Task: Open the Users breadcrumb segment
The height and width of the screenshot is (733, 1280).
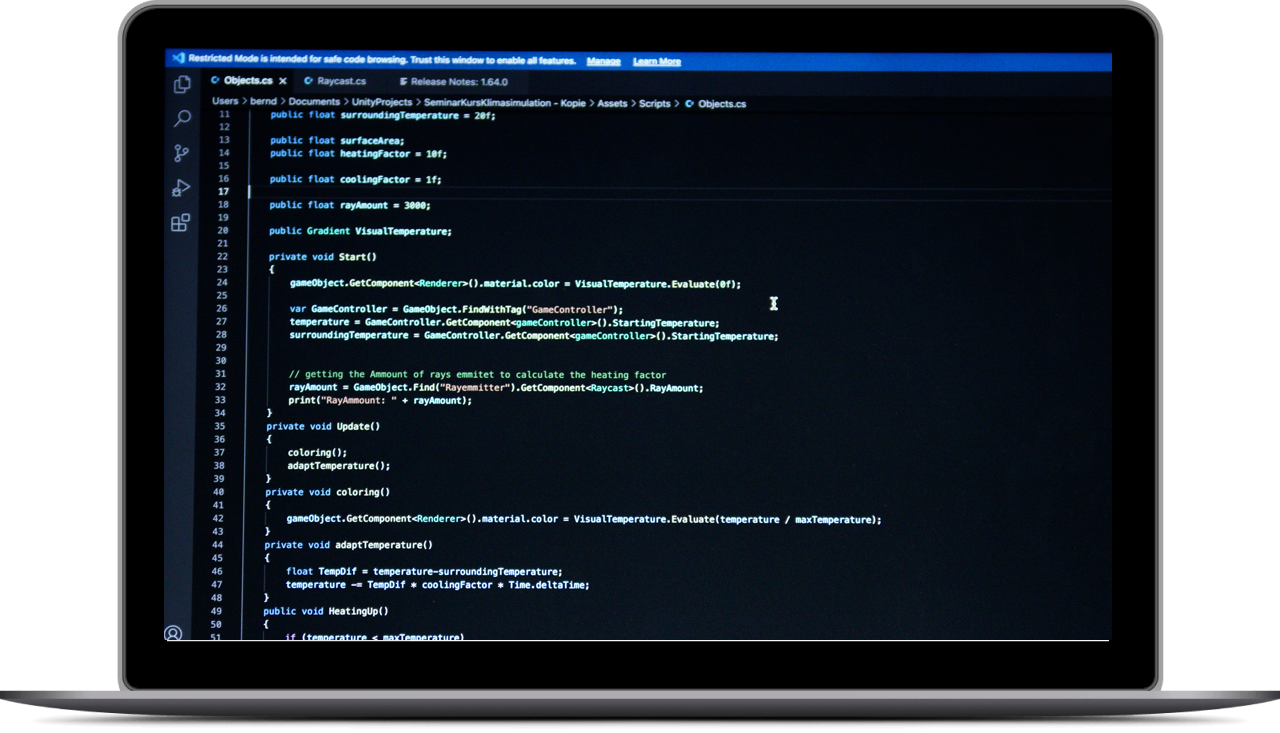Action: pos(225,102)
